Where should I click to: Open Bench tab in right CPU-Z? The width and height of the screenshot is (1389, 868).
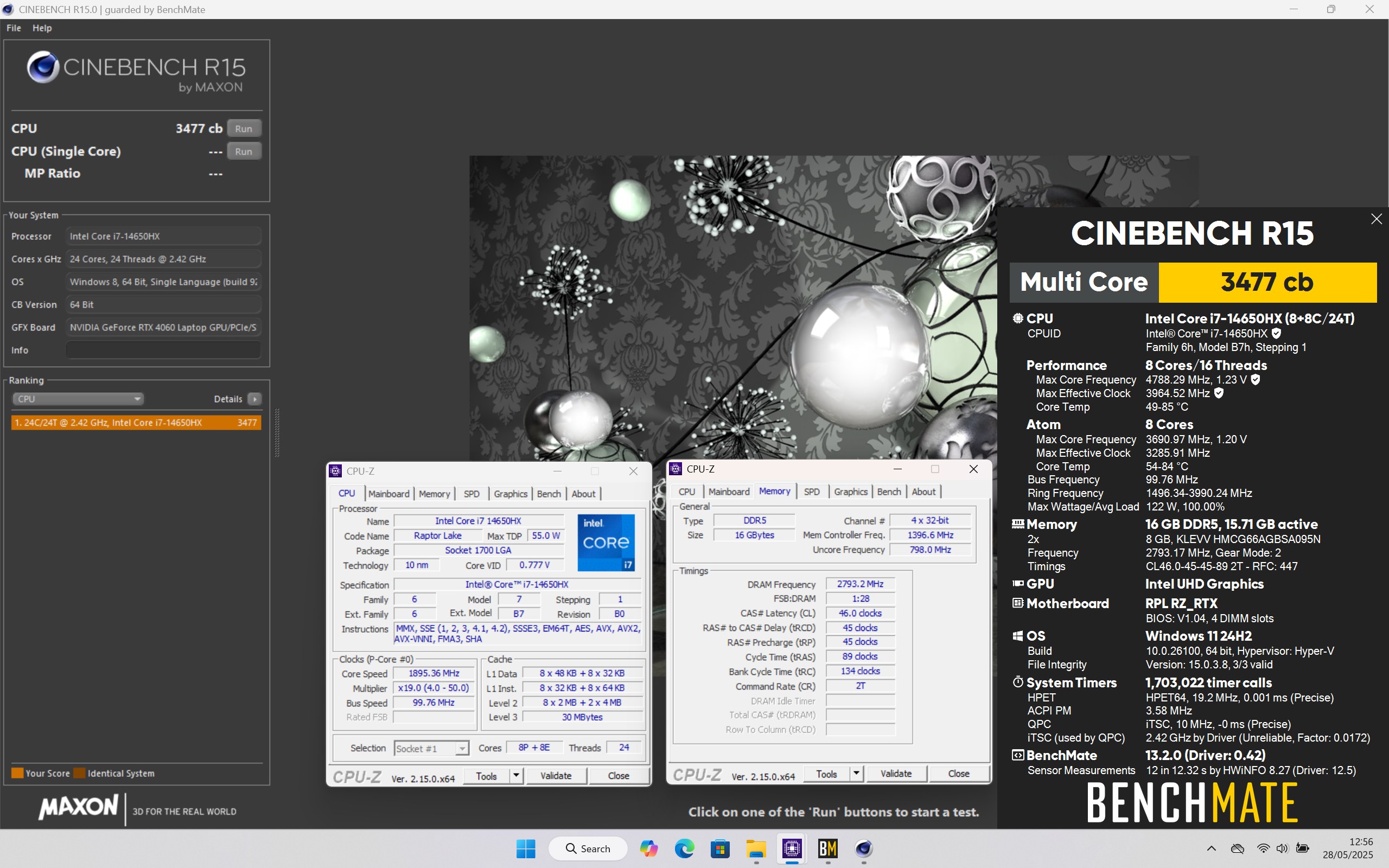click(889, 492)
